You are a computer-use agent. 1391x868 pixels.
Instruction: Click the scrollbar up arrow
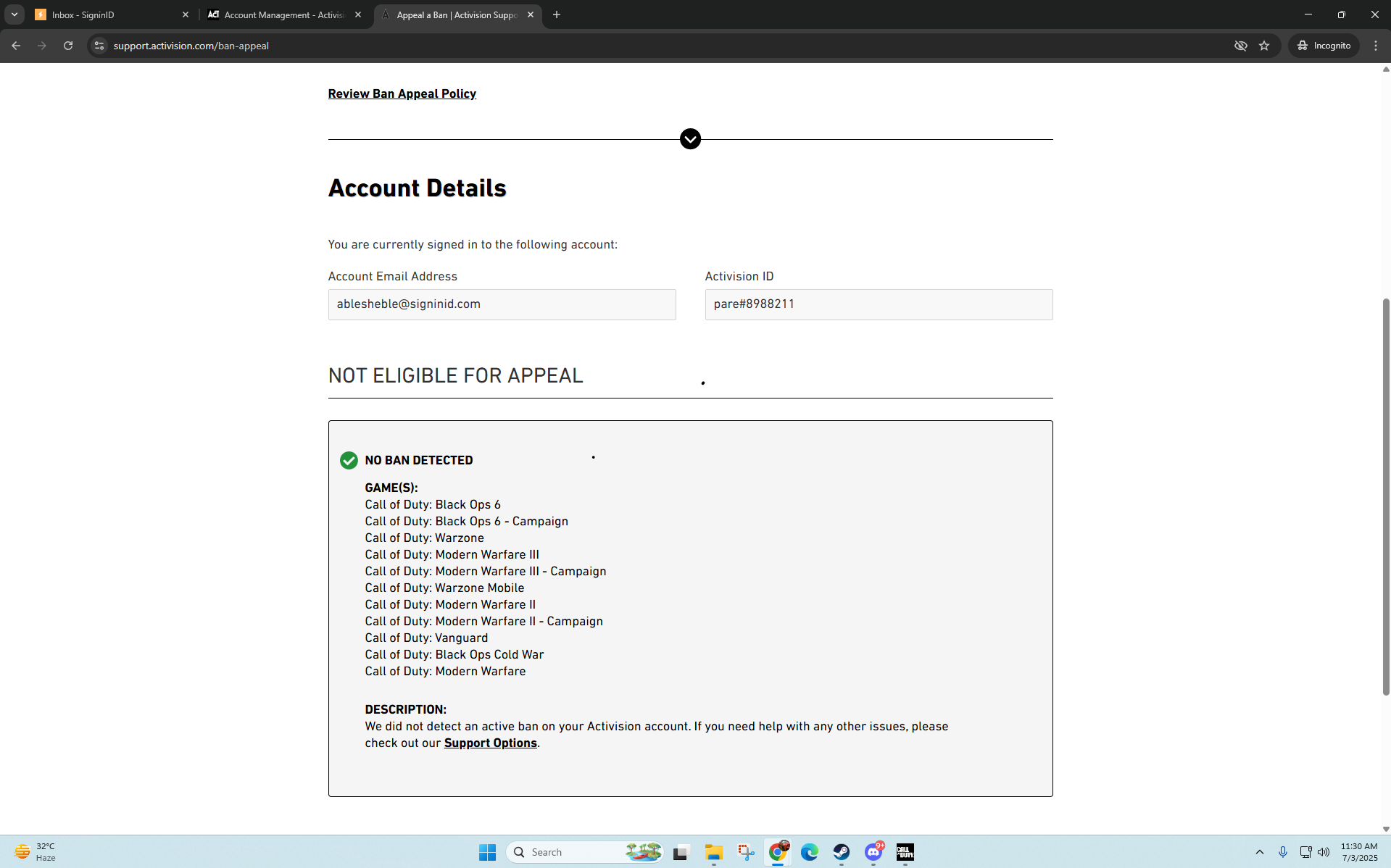(1386, 70)
